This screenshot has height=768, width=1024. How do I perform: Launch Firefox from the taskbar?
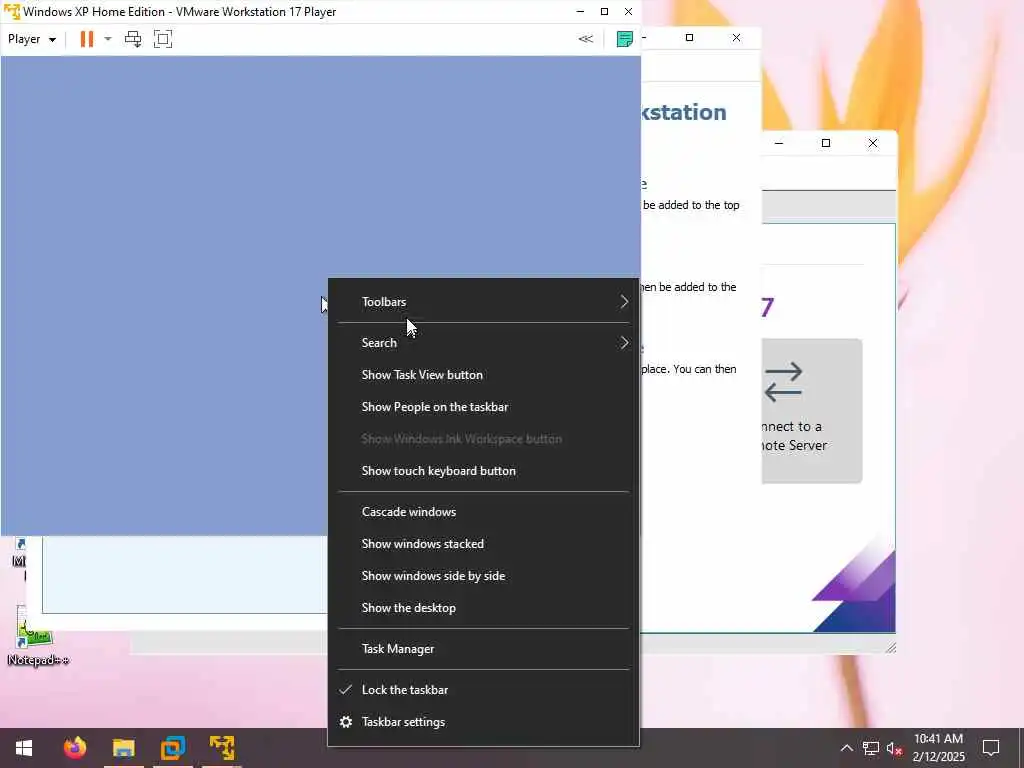click(x=74, y=748)
